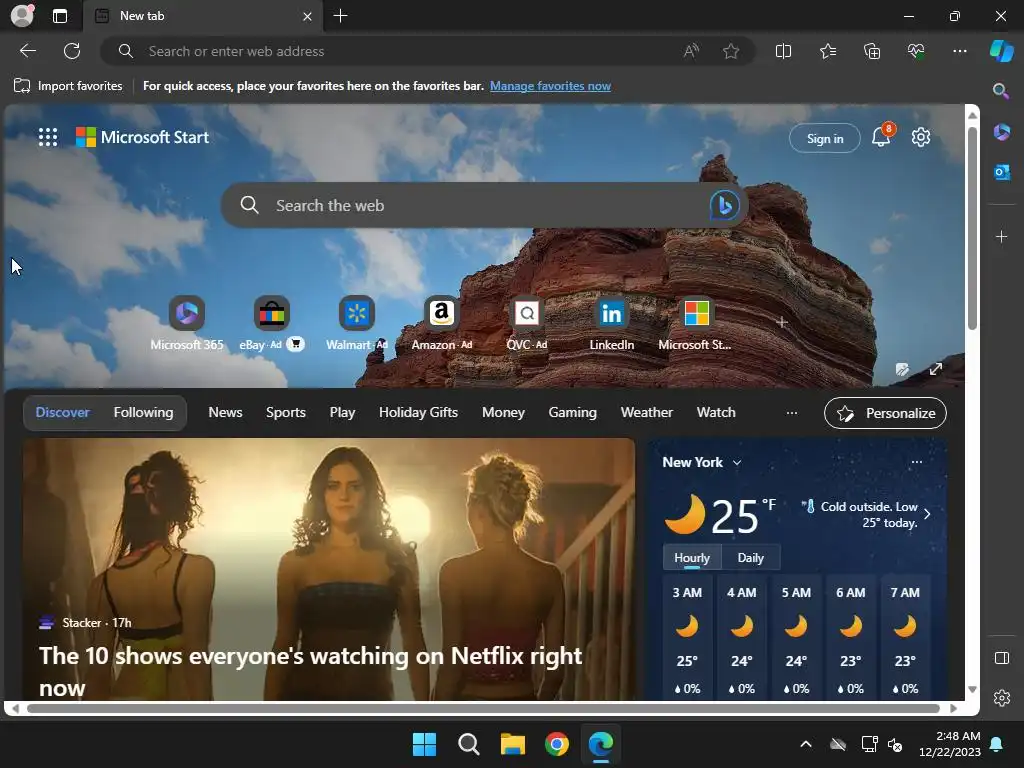The height and width of the screenshot is (768, 1024).
Task: Open the notifications bell with 8 badge
Action: click(x=882, y=136)
